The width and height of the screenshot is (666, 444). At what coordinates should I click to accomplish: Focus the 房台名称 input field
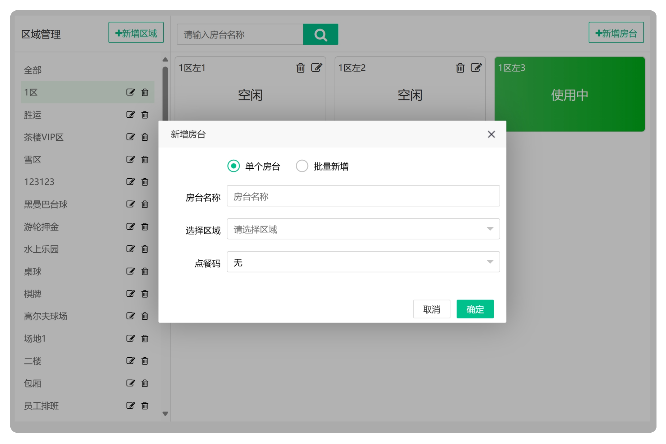click(363, 197)
